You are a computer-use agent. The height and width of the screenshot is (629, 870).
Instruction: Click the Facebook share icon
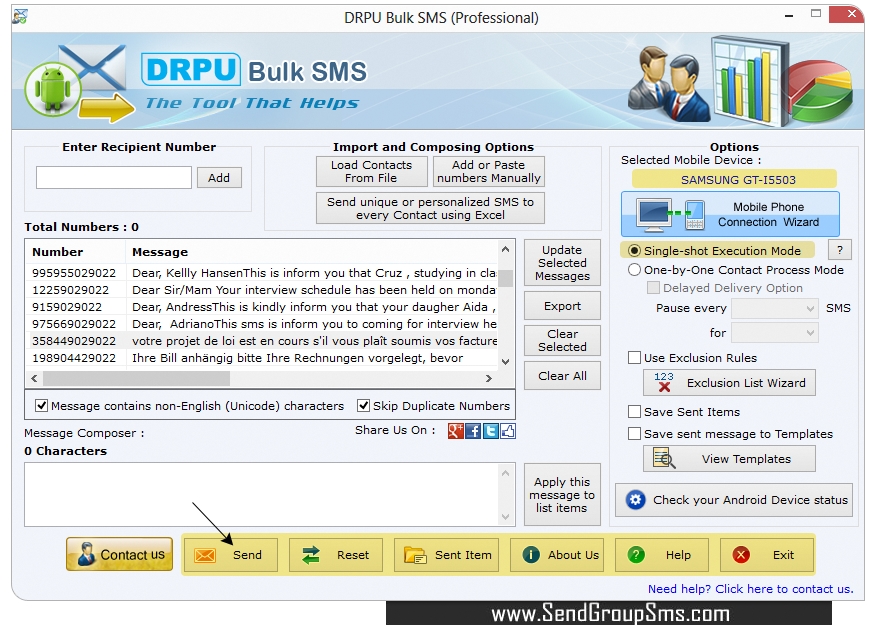[x=473, y=431]
